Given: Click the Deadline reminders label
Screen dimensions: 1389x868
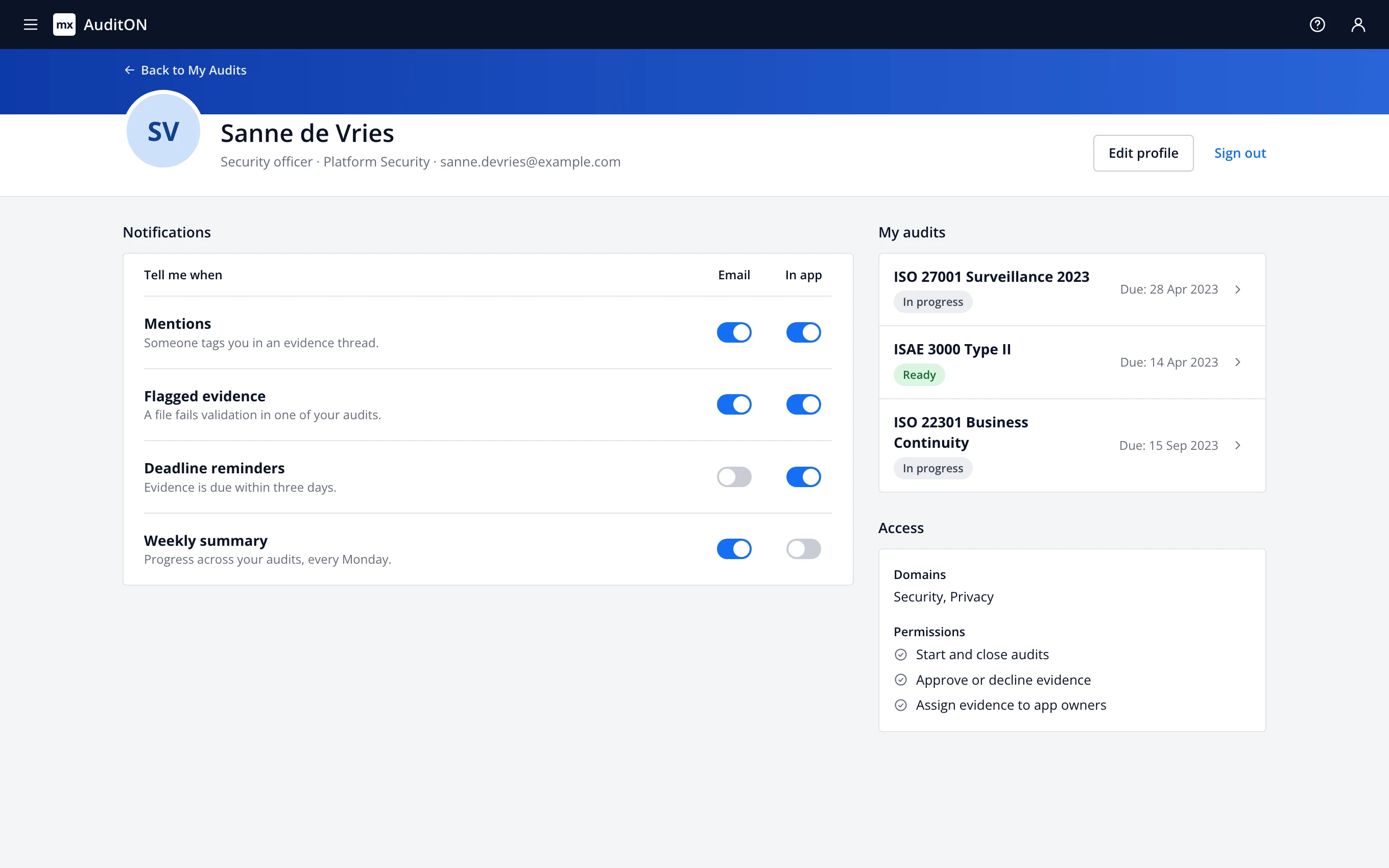Looking at the screenshot, I should pos(214,468).
